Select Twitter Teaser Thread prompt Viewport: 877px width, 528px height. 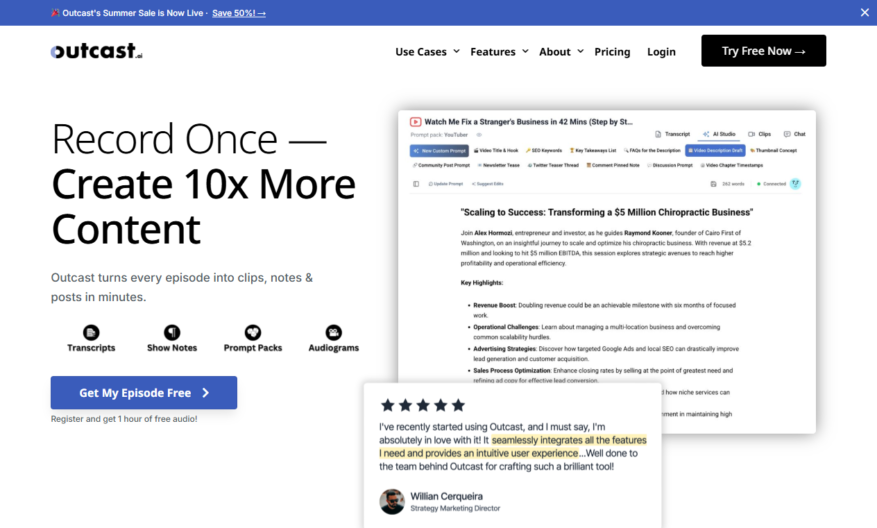[553, 166]
